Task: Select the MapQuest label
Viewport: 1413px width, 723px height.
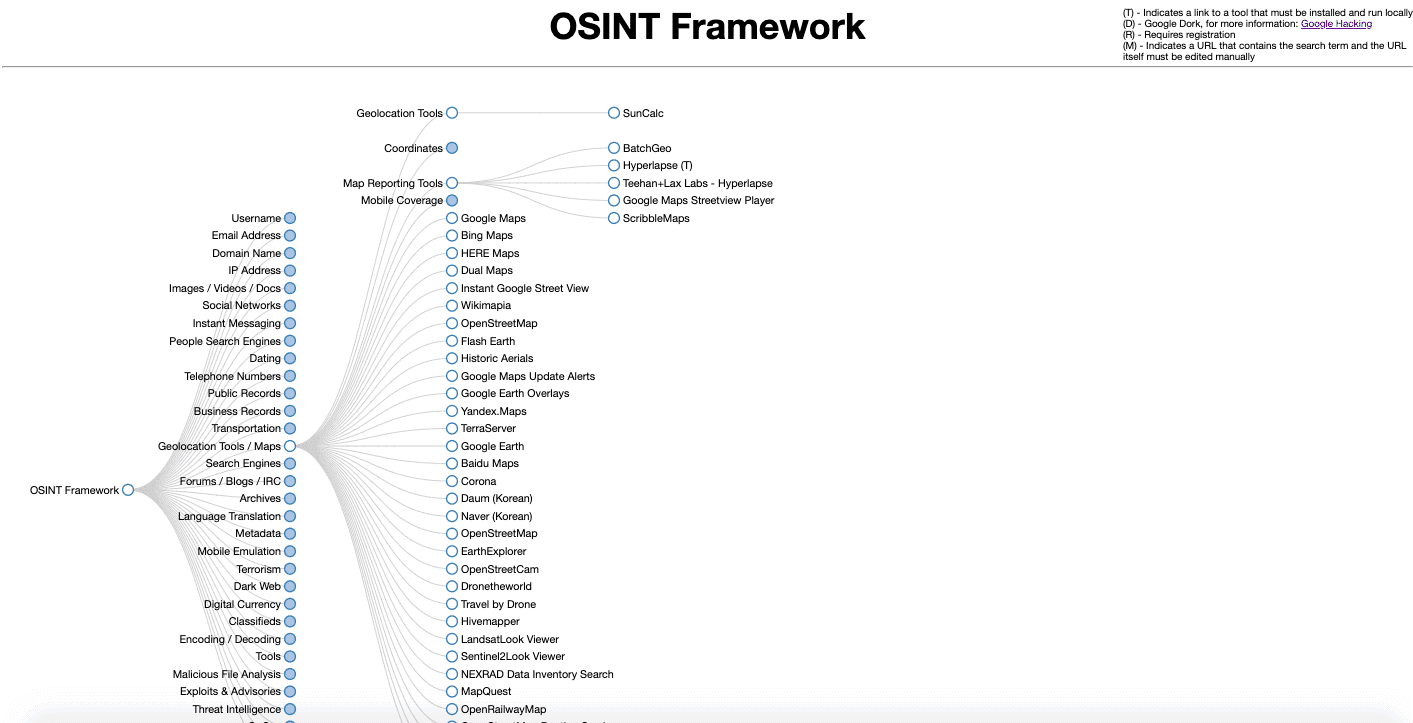Action: click(486, 691)
